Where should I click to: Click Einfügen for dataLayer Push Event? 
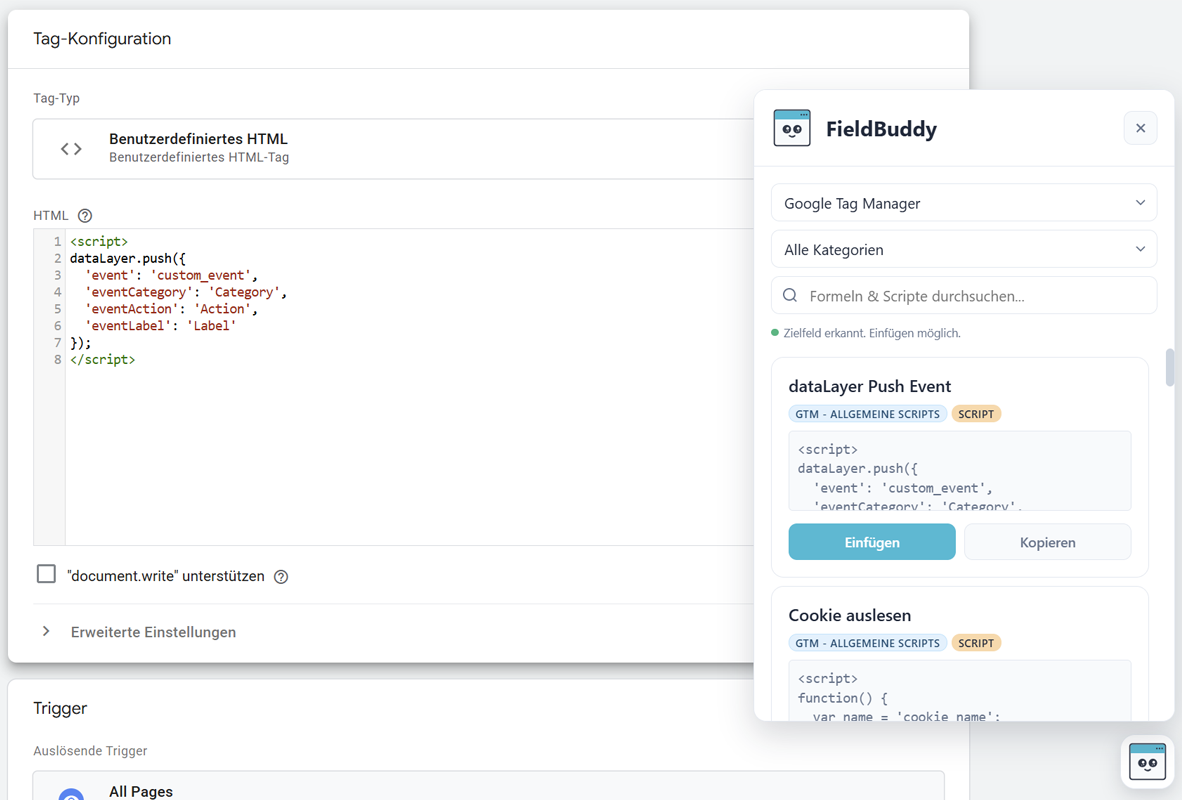(x=871, y=542)
